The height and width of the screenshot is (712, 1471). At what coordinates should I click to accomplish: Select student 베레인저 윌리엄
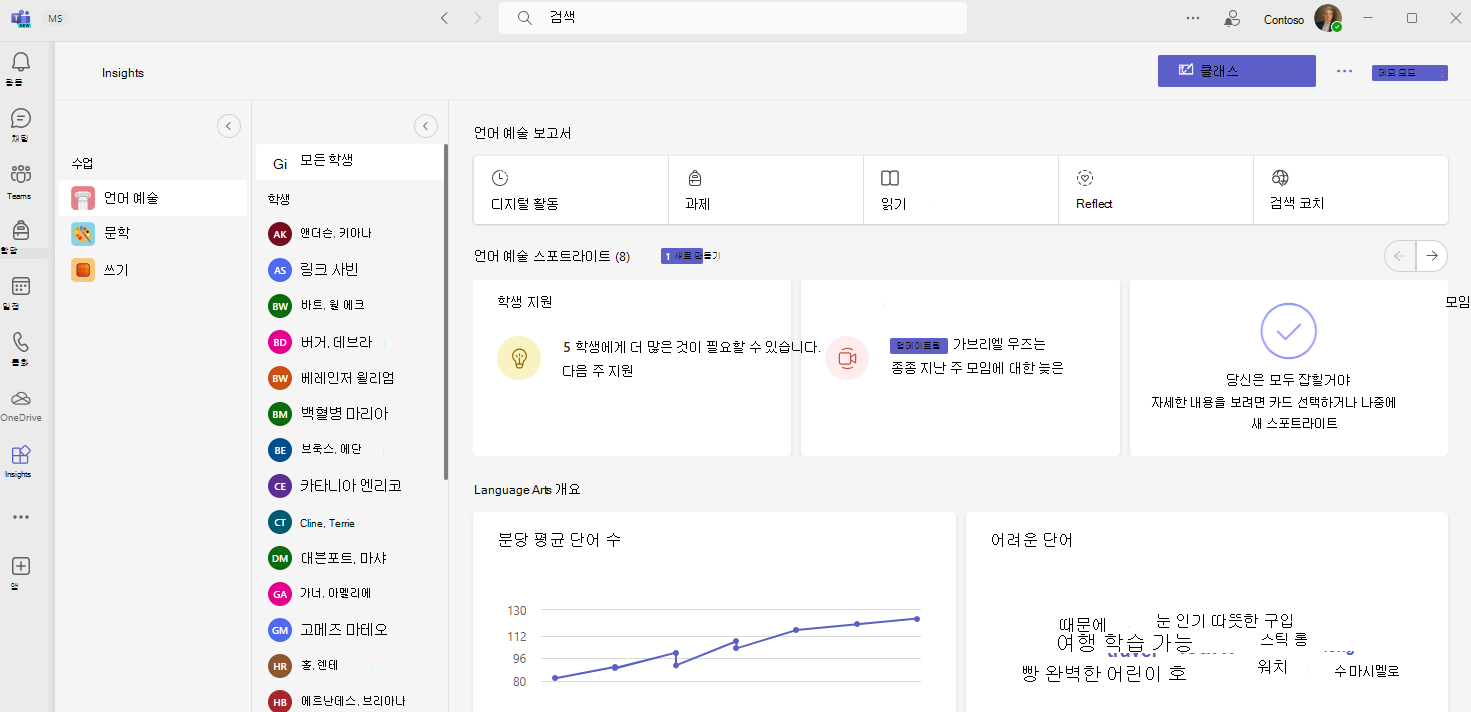point(349,378)
